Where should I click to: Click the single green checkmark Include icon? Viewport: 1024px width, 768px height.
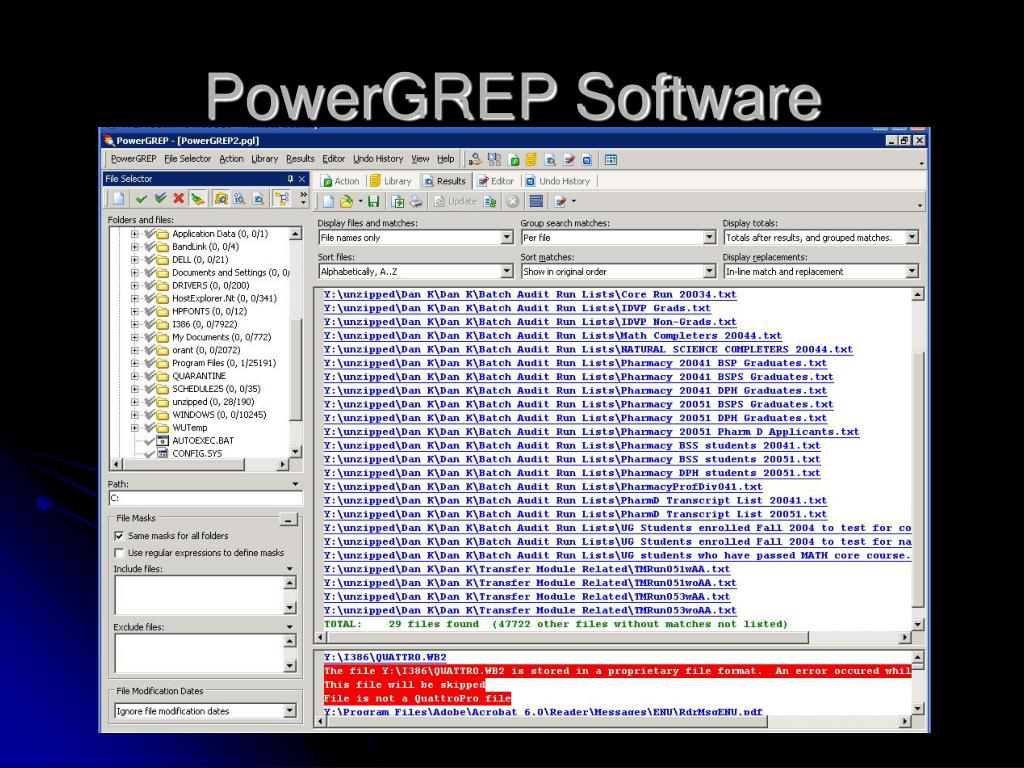[x=141, y=198]
